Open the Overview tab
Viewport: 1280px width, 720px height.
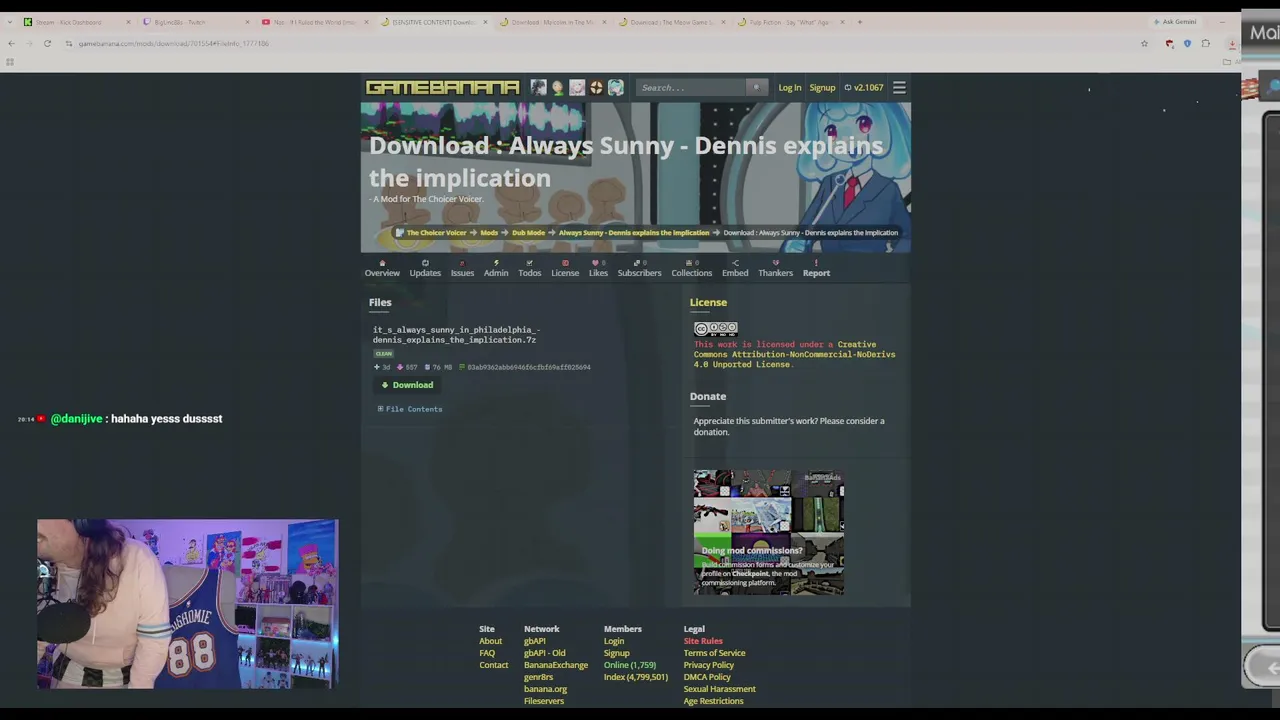(x=382, y=268)
